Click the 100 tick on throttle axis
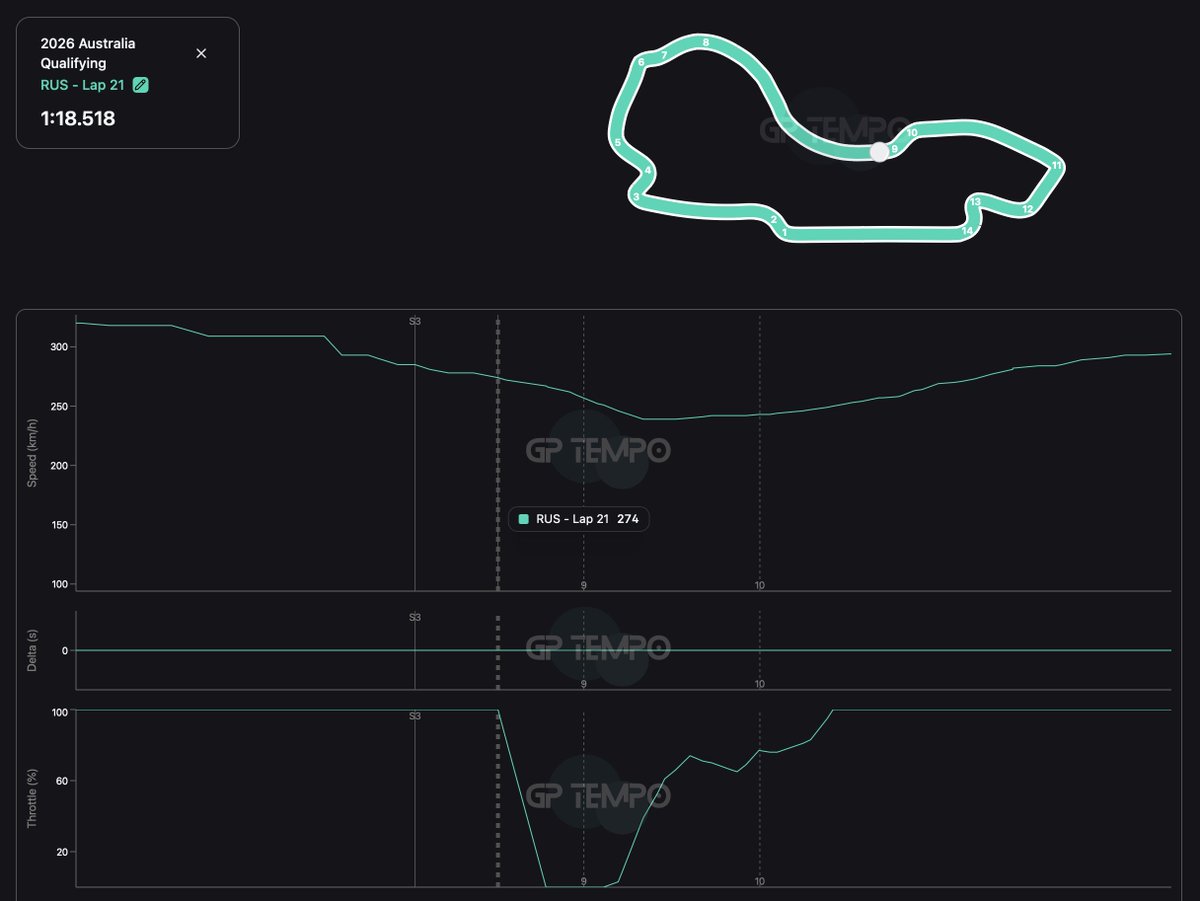Image resolution: width=1200 pixels, height=901 pixels. [58, 711]
